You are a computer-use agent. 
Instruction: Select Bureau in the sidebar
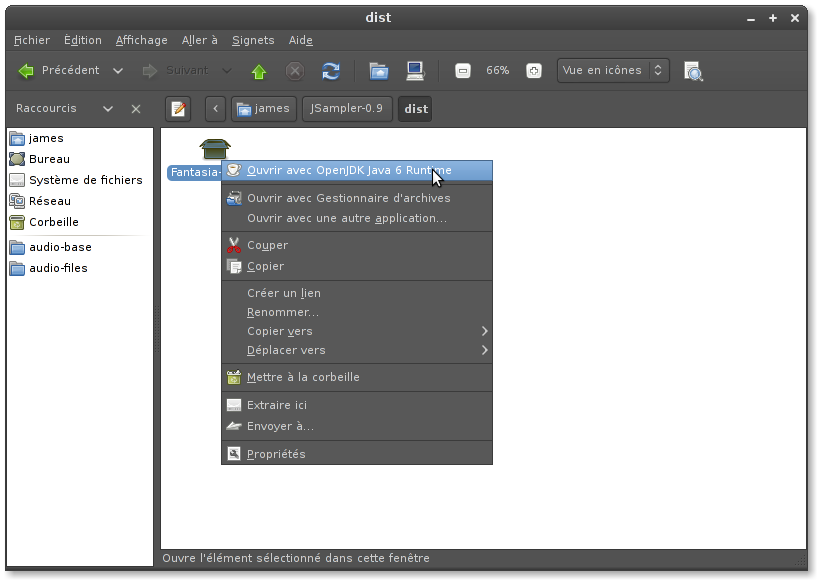[80, 159]
